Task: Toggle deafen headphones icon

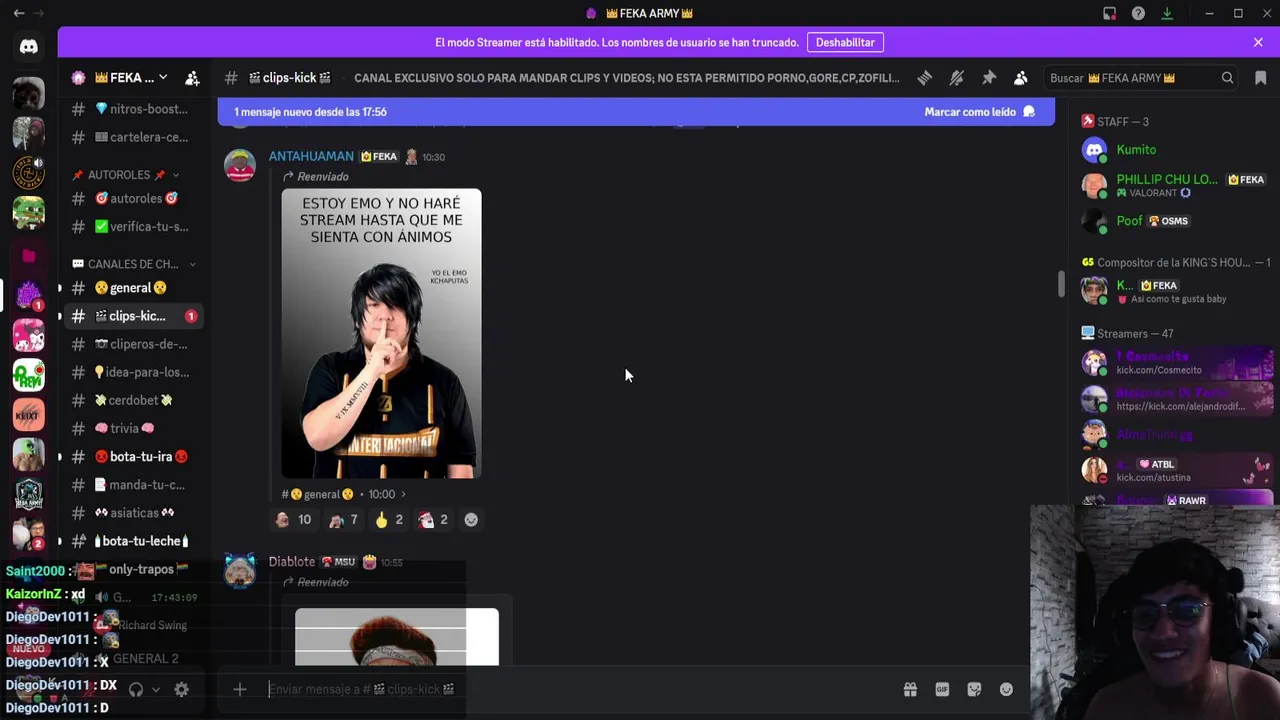Action: coord(136,689)
